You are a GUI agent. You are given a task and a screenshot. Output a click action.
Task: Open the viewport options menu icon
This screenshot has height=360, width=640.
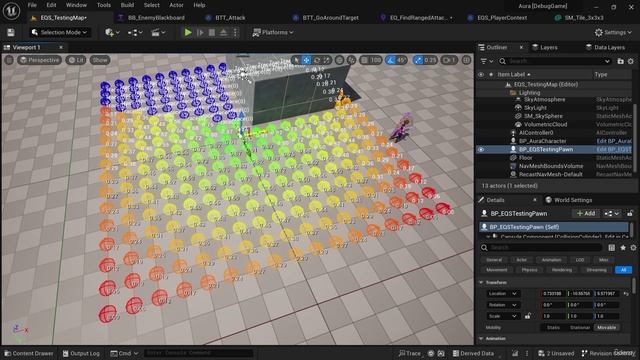coord(9,60)
